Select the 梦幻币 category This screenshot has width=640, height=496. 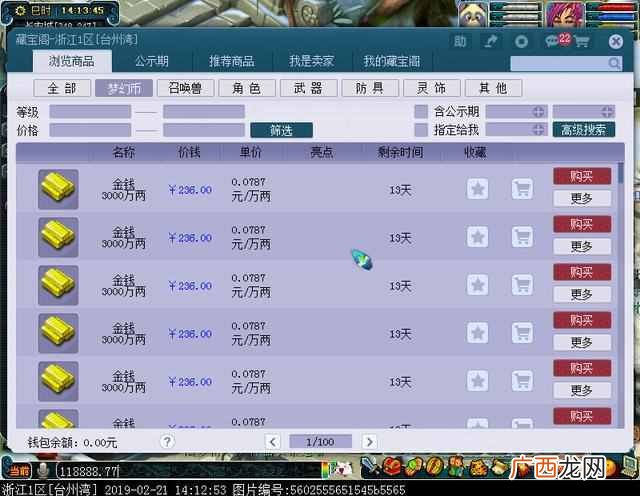124,88
